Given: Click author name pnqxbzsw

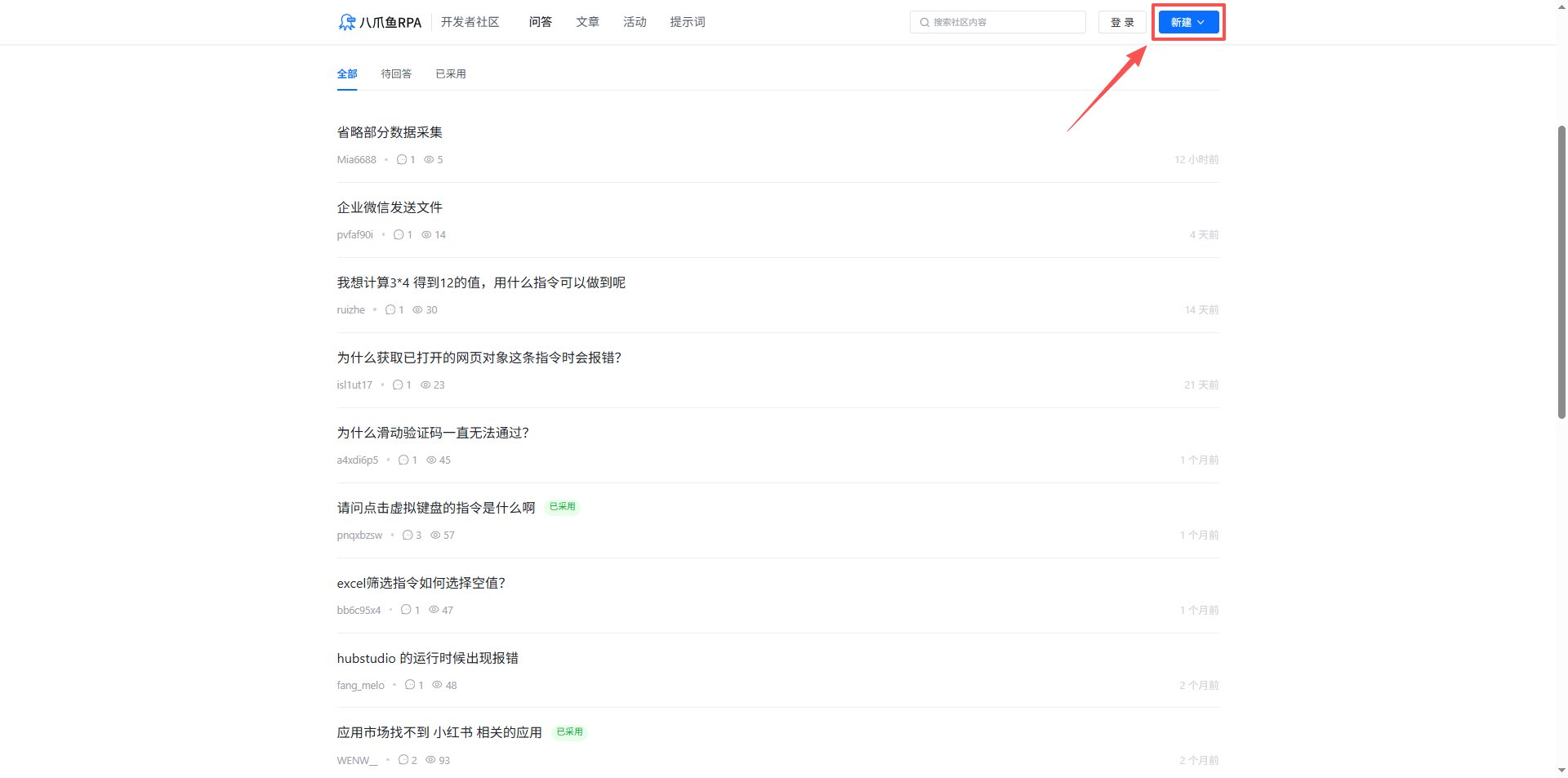Looking at the screenshot, I should point(359,535).
